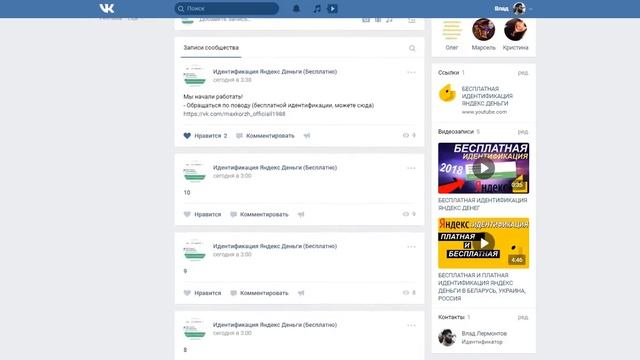The image size is (640, 360).
Task: Comment on the post '10'
Action: tap(259, 214)
